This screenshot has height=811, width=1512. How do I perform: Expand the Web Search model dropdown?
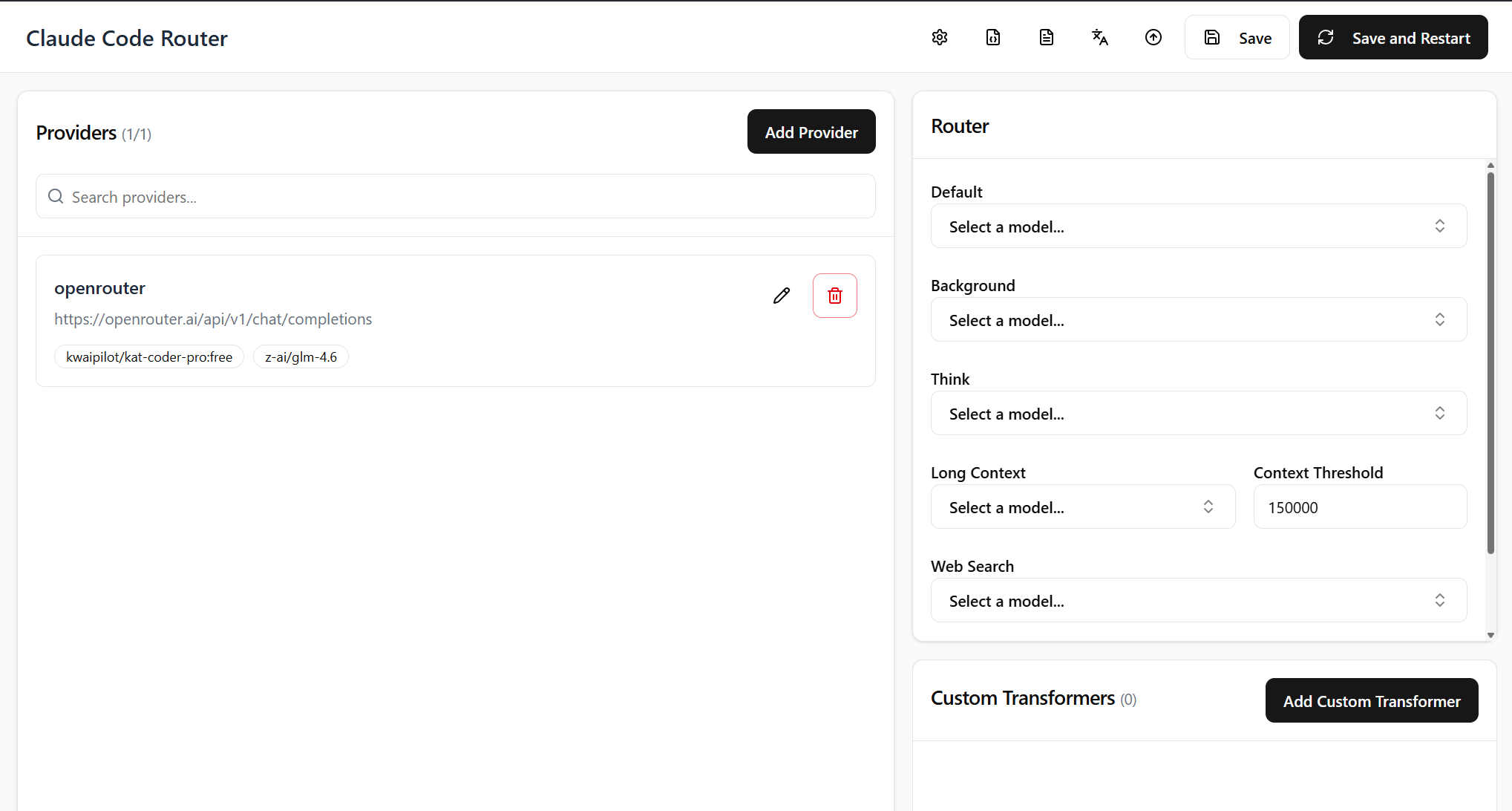tap(1198, 601)
